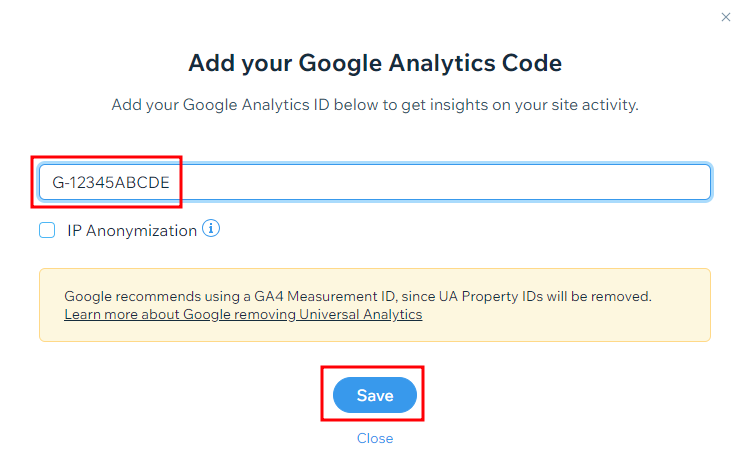This screenshot has width=752, height=464.
Task: Click the subtitle about site activity insights
Action: [x=375, y=105]
